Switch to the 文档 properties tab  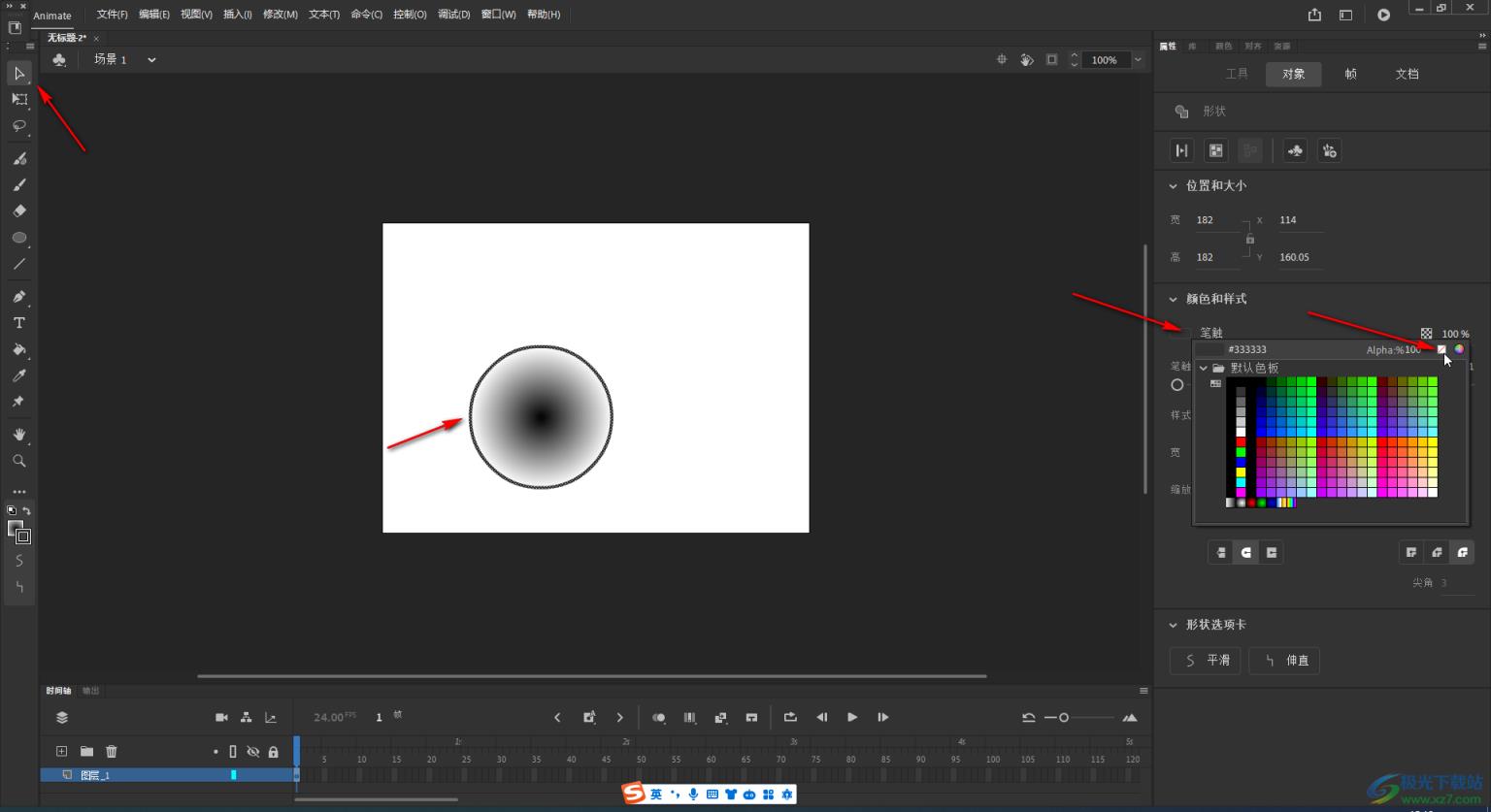tap(1407, 74)
